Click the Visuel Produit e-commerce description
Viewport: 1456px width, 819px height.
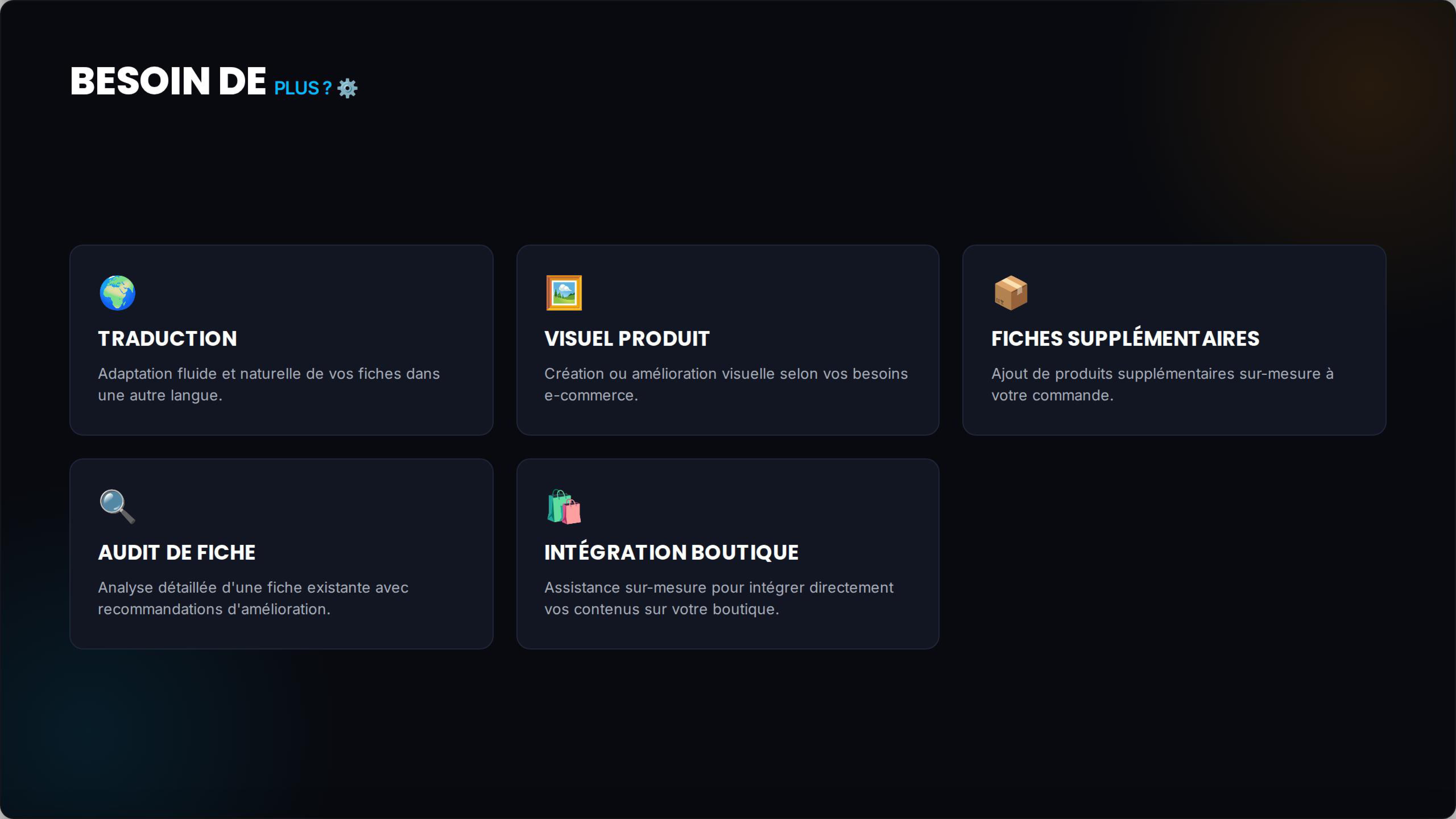726,384
